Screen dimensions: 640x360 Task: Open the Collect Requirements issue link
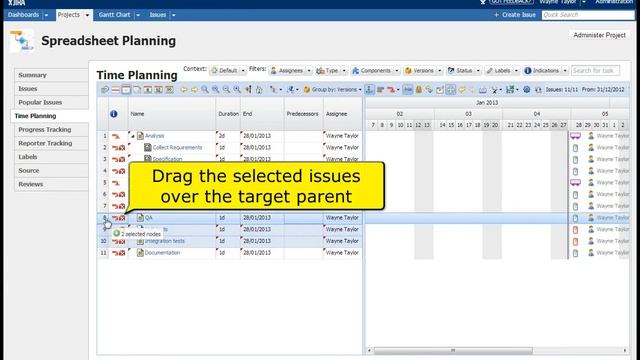click(177, 147)
